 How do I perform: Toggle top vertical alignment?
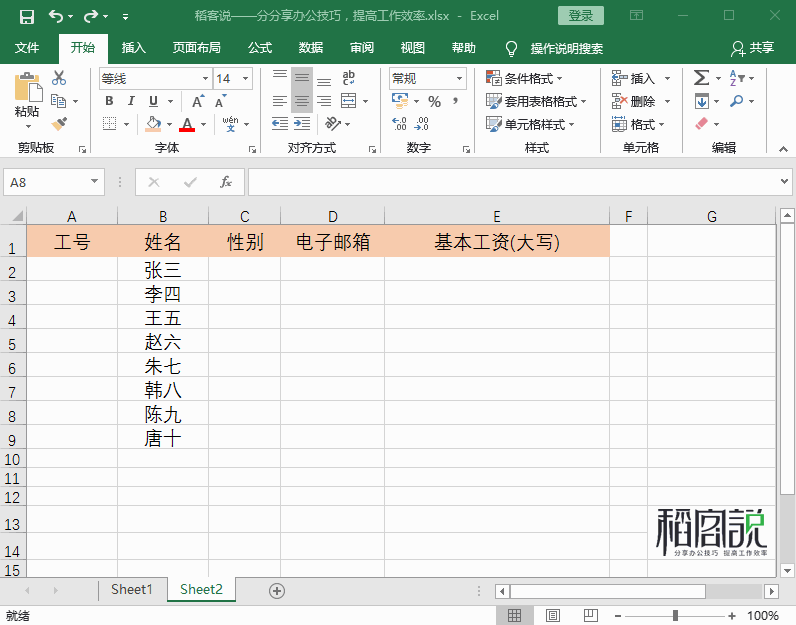tap(280, 75)
